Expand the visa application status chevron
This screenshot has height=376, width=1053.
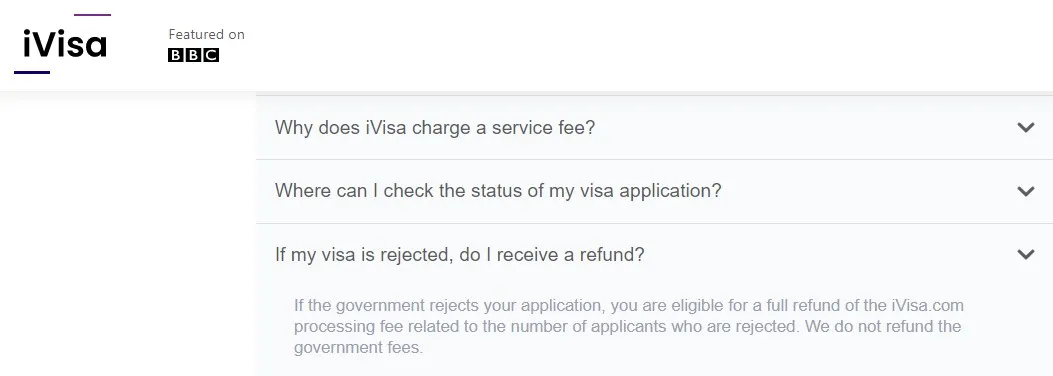(1025, 191)
